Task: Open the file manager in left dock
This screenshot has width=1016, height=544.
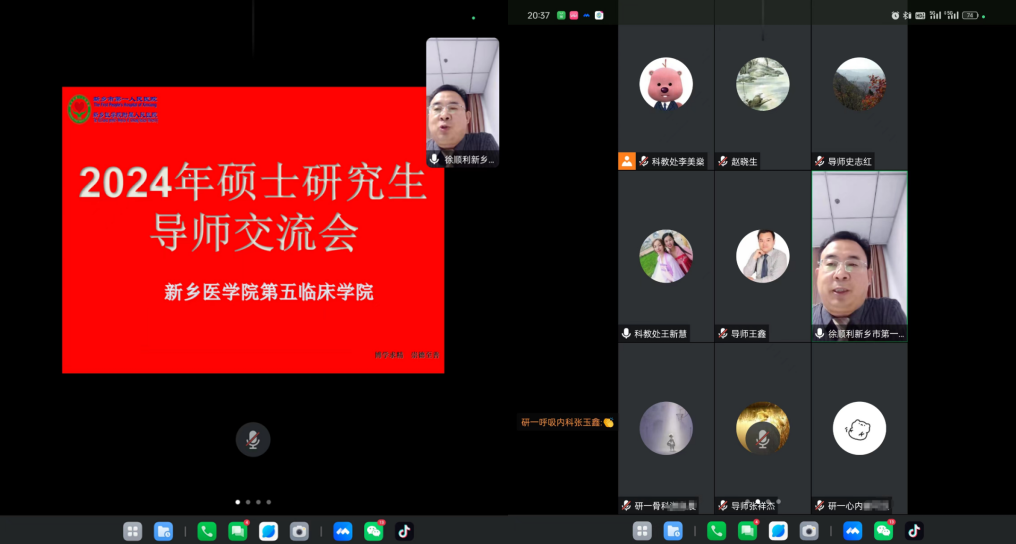Action: tap(163, 532)
